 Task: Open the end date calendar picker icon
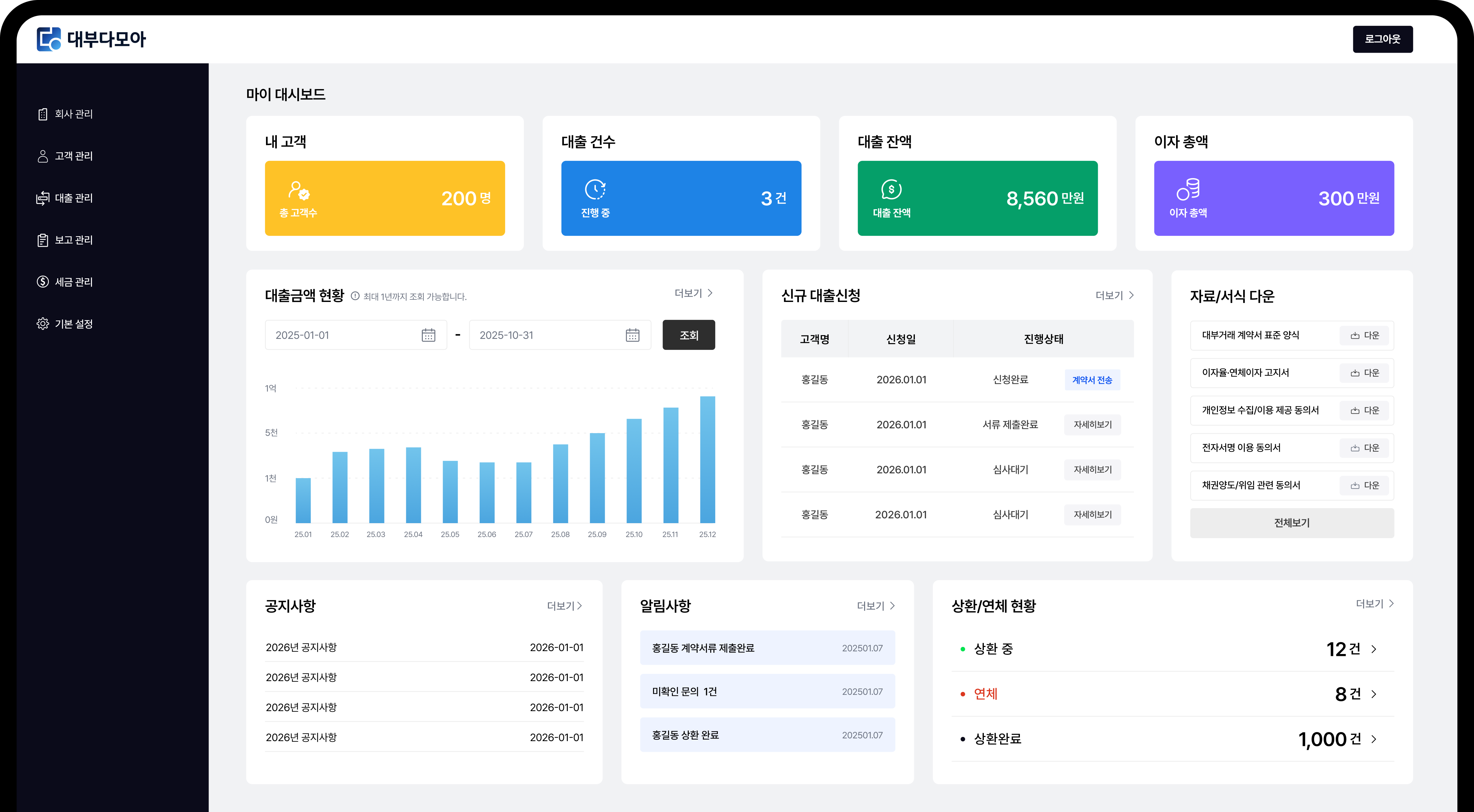coord(632,335)
